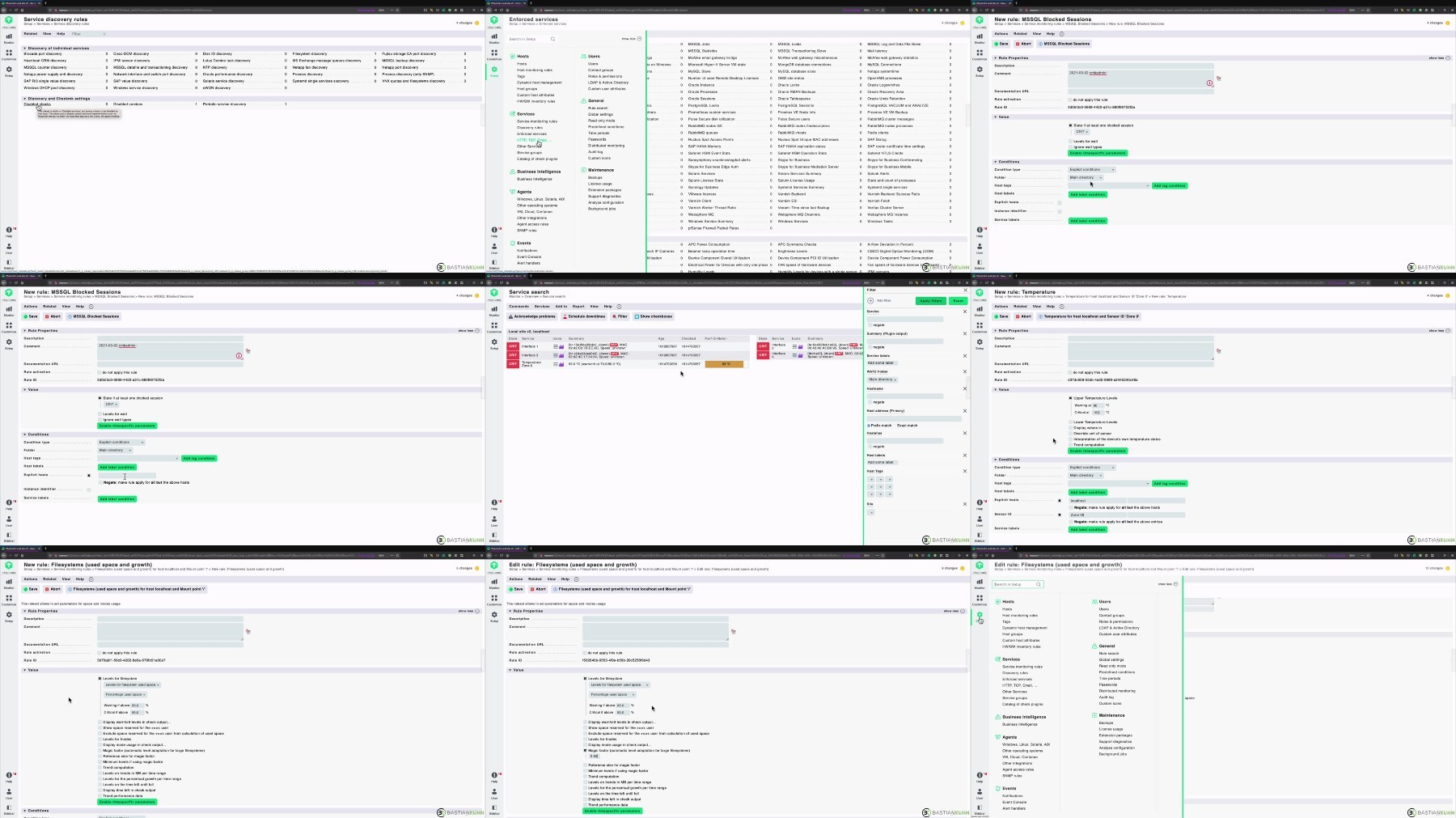Toggle 'show less' in Temperature Rule Properties
1456x818 pixels.
(x=1439, y=331)
